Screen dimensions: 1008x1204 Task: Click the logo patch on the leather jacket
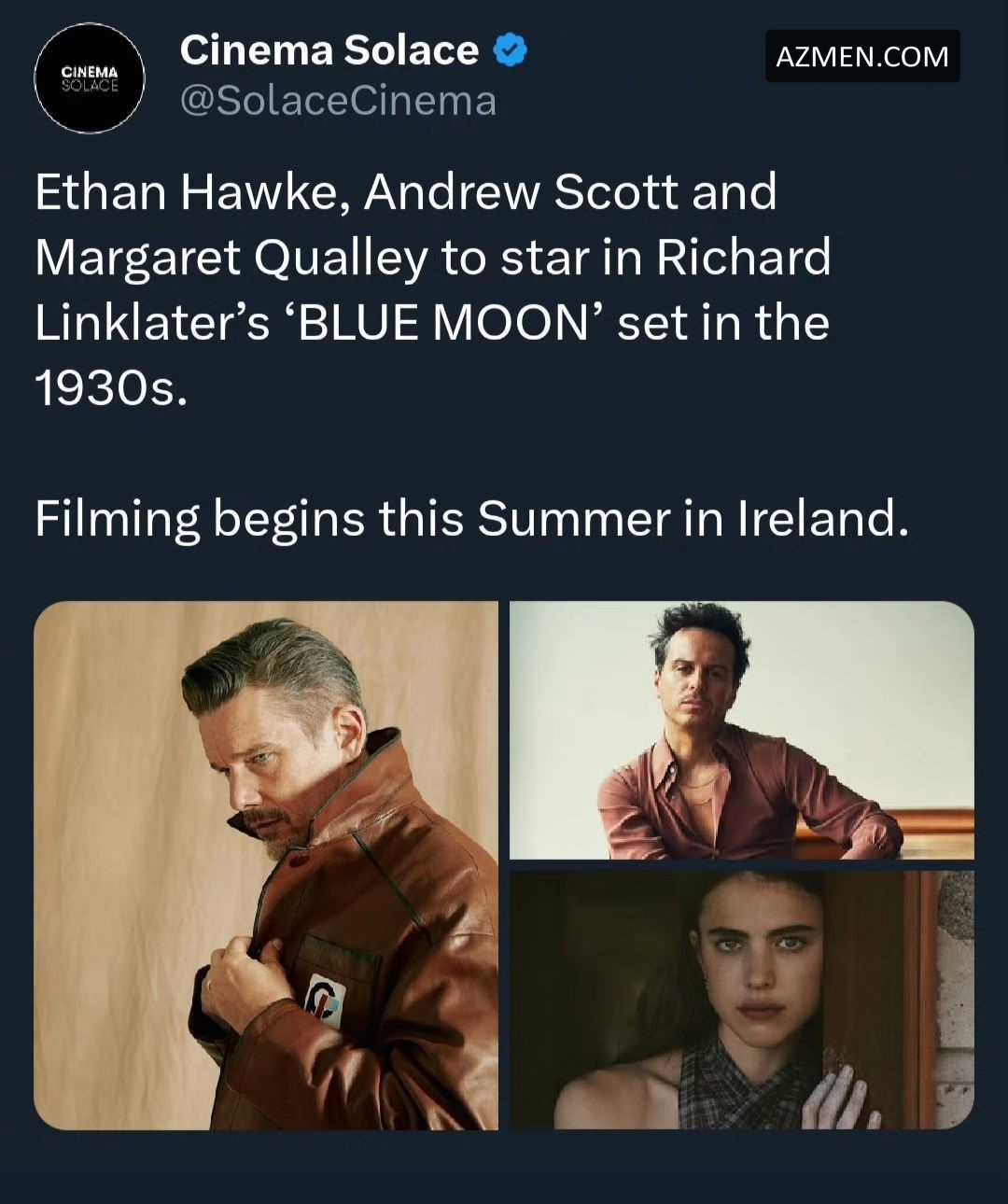[326, 1001]
